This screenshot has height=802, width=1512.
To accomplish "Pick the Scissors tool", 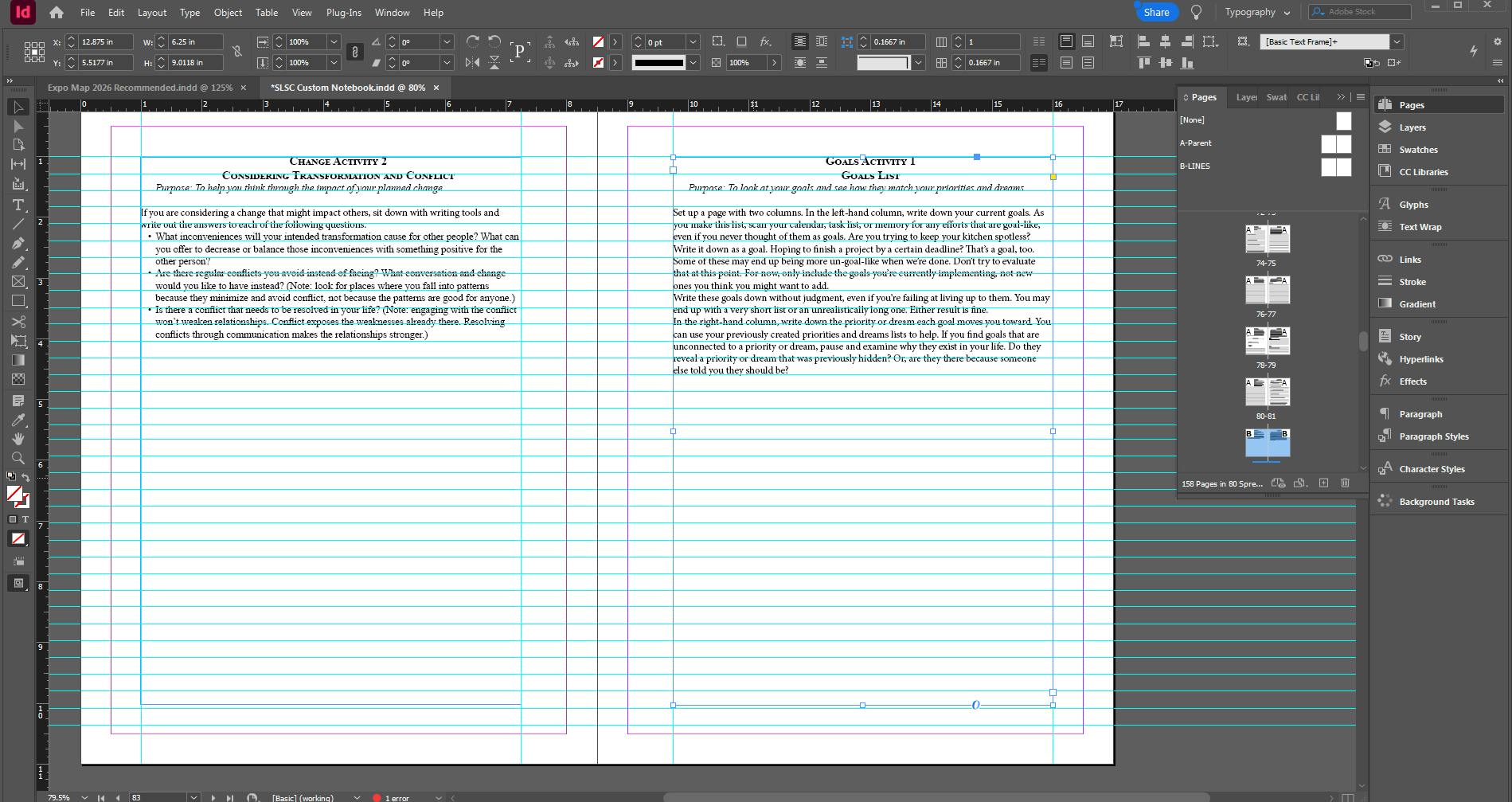I will pyautogui.click(x=18, y=322).
